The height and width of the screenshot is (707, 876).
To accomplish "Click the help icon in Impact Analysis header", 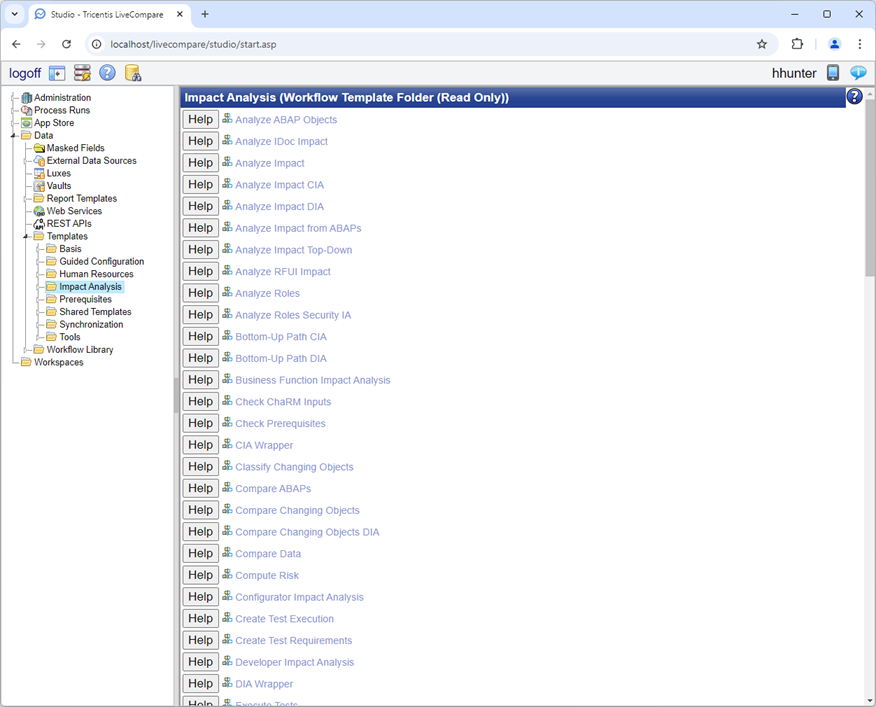I will (854, 97).
